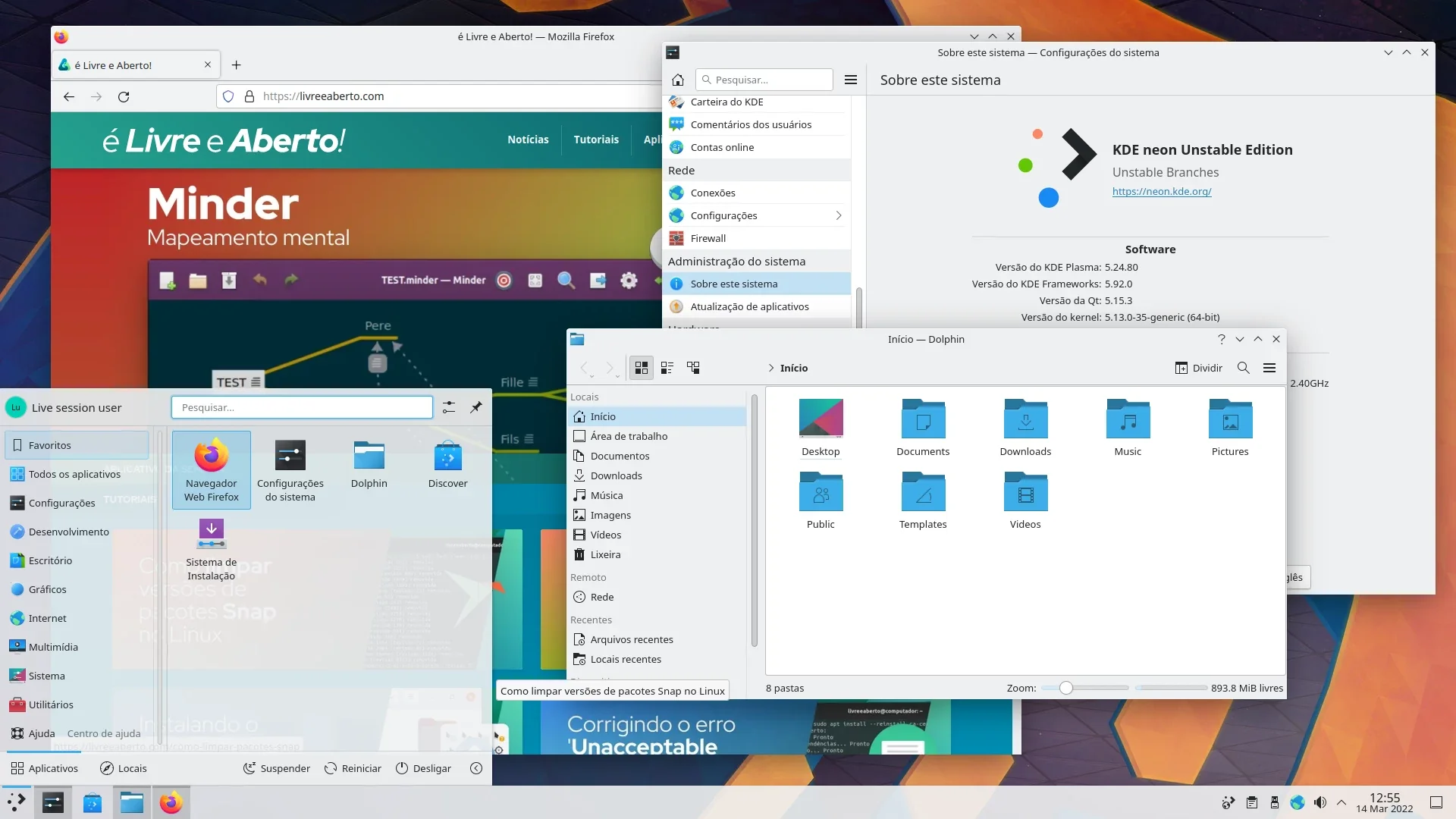The height and width of the screenshot is (819, 1456).
Task: Click the Reiniciar button
Action: click(x=353, y=768)
